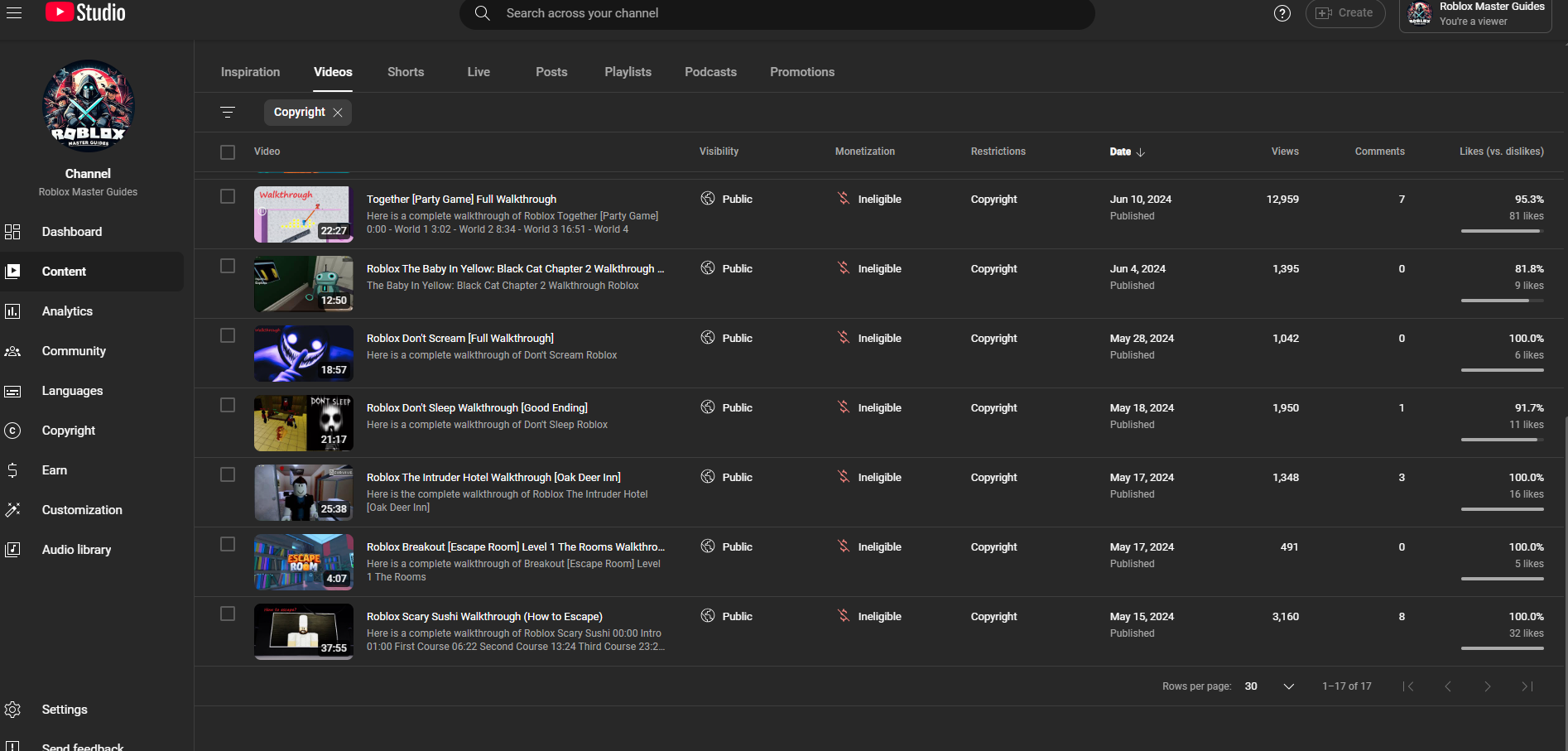The image size is (1568, 751).
Task: Select the Breakout Escape Room video checkbox
Action: tap(228, 544)
